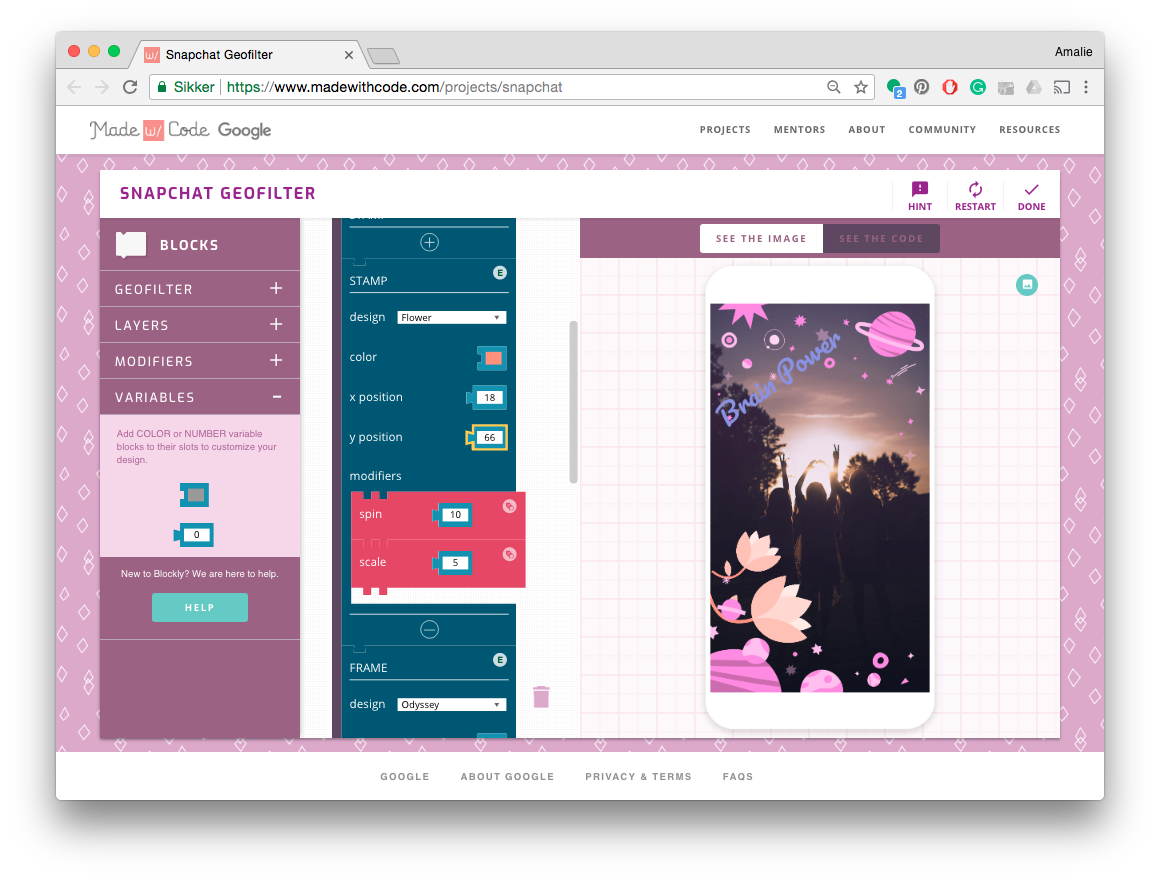This screenshot has width=1160, height=880.
Task: Click the Cast extension icon
Action: coord(1062,87)
